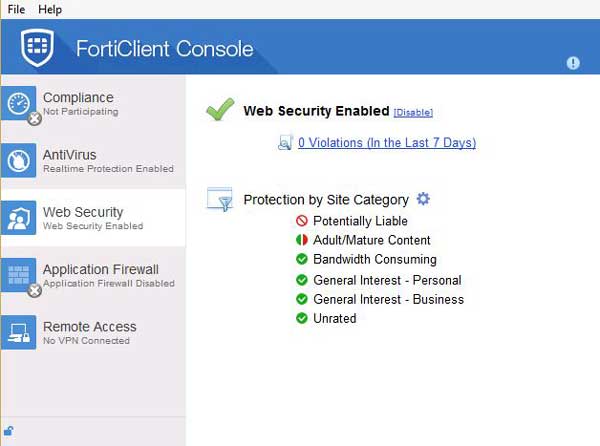Open the AntiVirus flame shield icon
This screenshot has height=446, width=600.
(21, 161)
